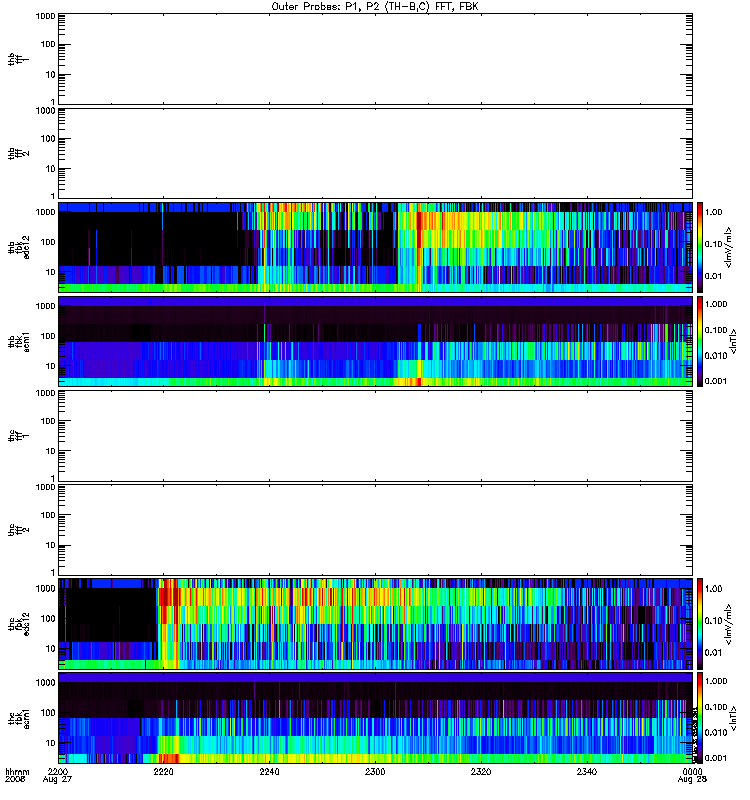Select the empty thc fff 2 panel
Image resolution: width=750 pixels, height=800 pixels.
(x=375, y=530)
